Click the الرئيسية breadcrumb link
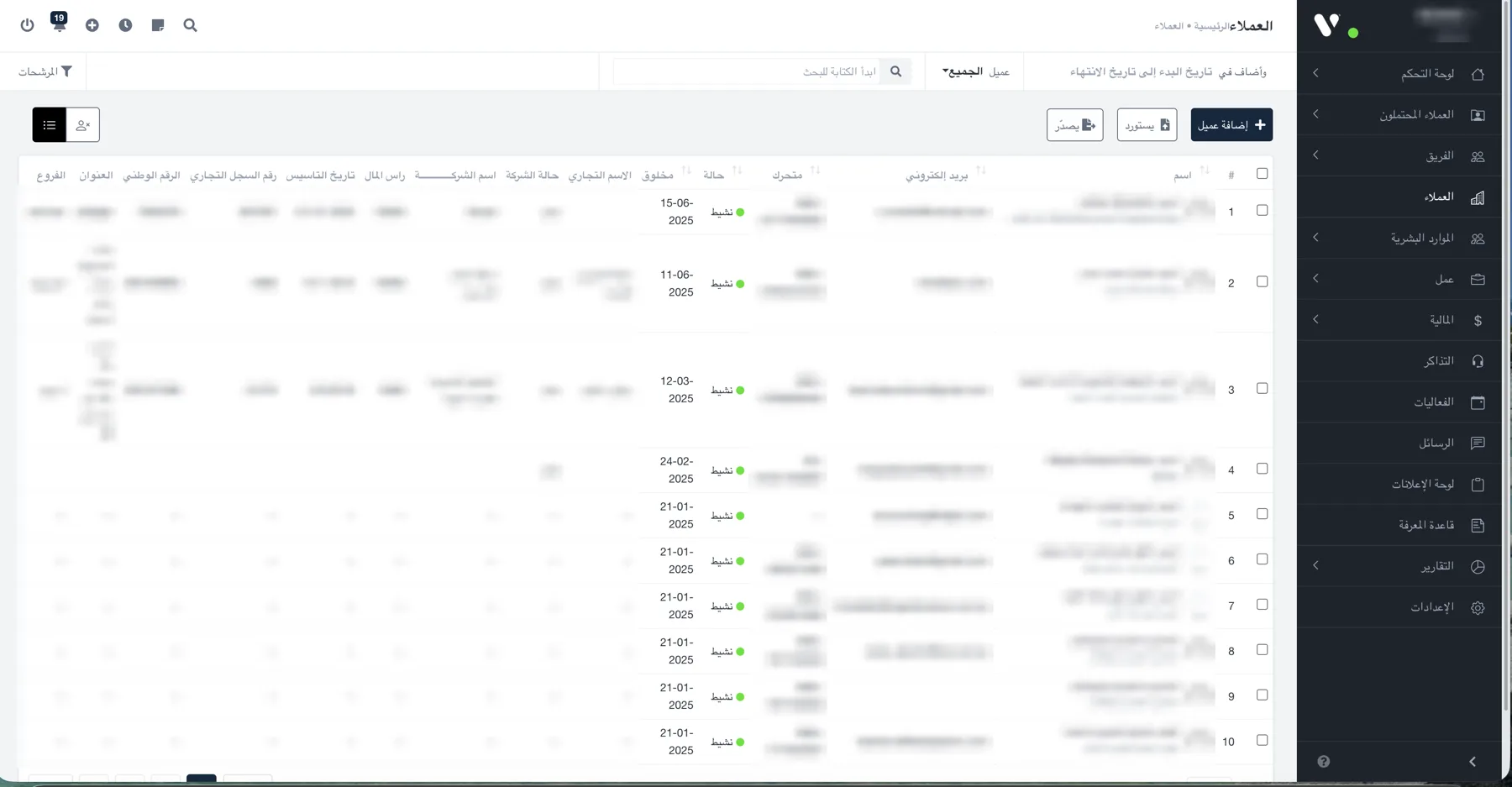Screen dimensions: 1512x787 [1211, 26]
